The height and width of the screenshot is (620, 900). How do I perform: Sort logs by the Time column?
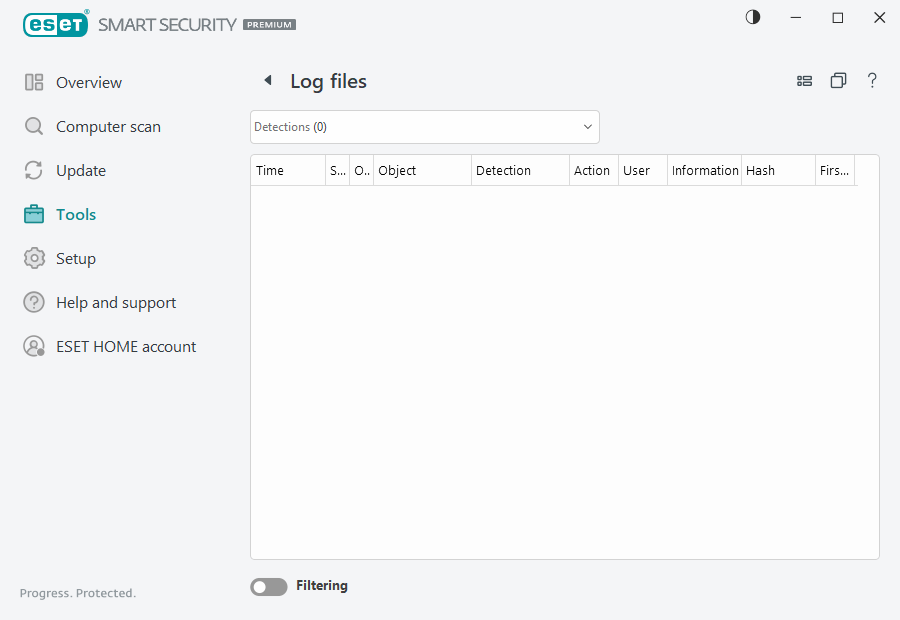coord(270,170)
